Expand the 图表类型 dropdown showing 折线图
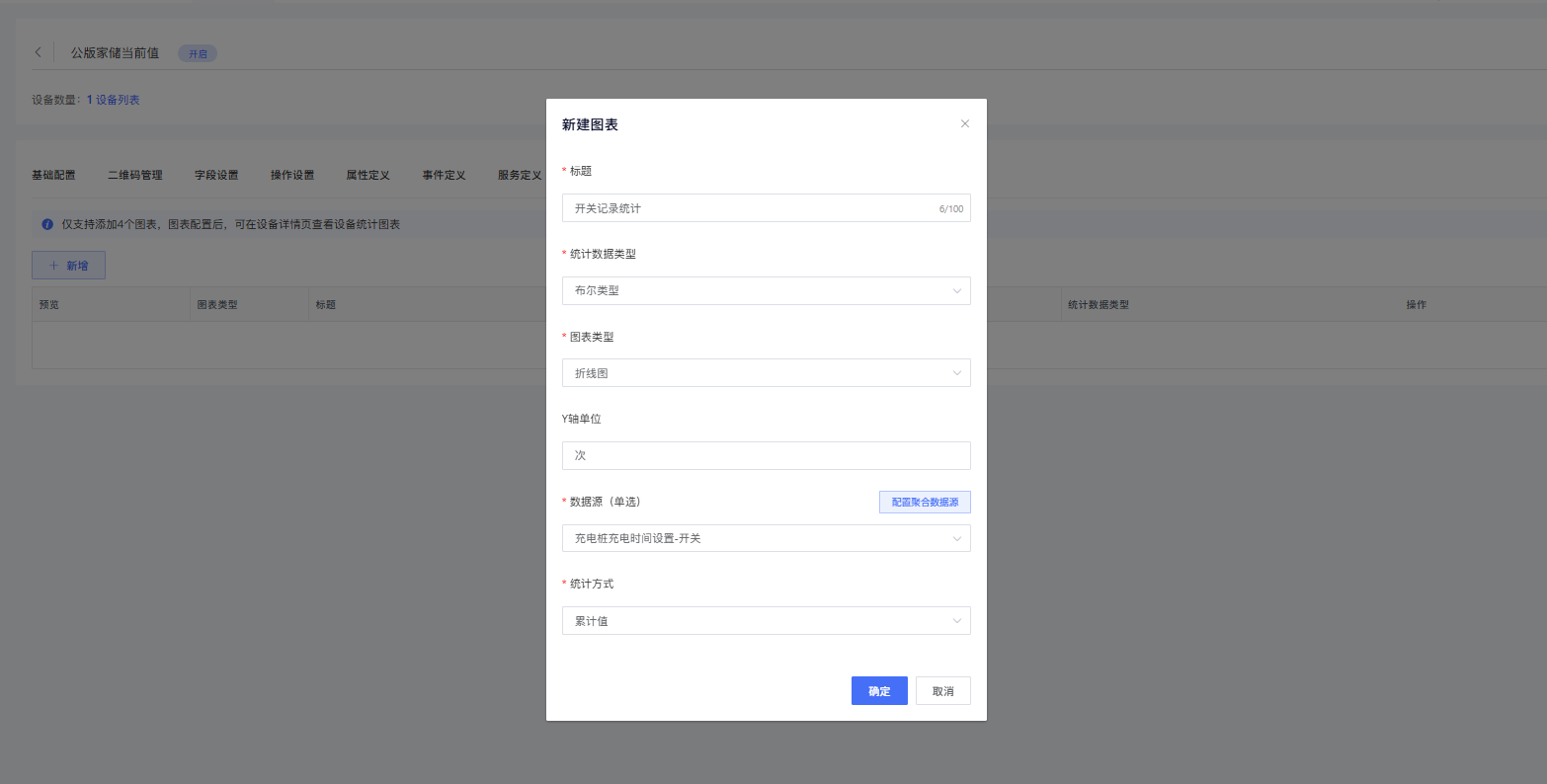The width and height of the screenshot is (1547, 784). (766, 372)
